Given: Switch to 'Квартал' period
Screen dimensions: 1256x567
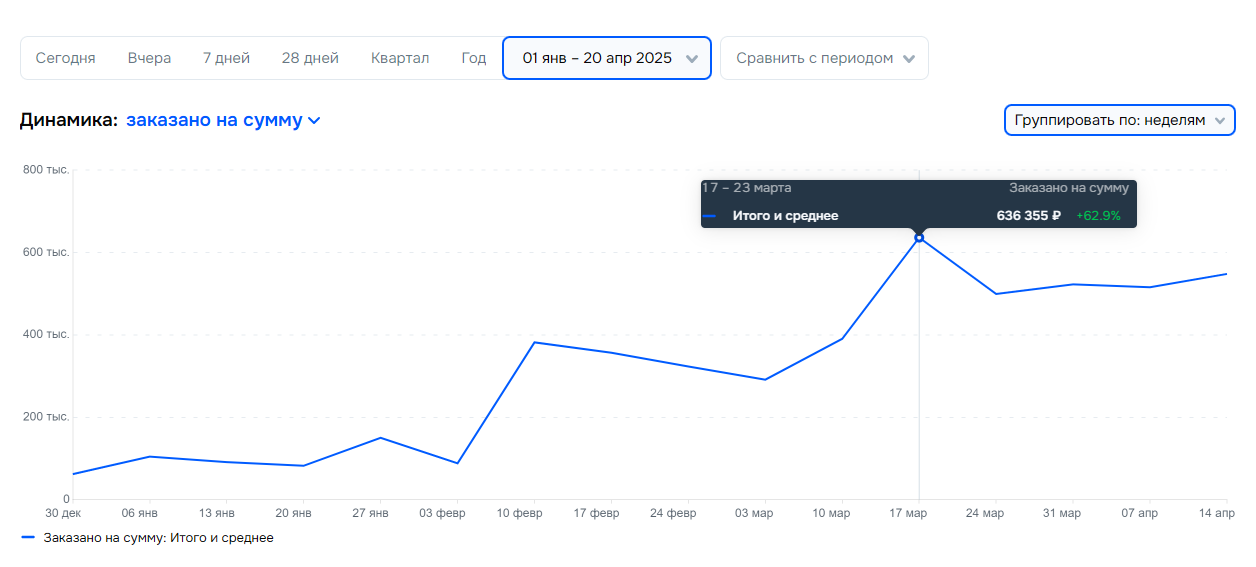Looking at the screenshot, I should click(x=400, y=58).
